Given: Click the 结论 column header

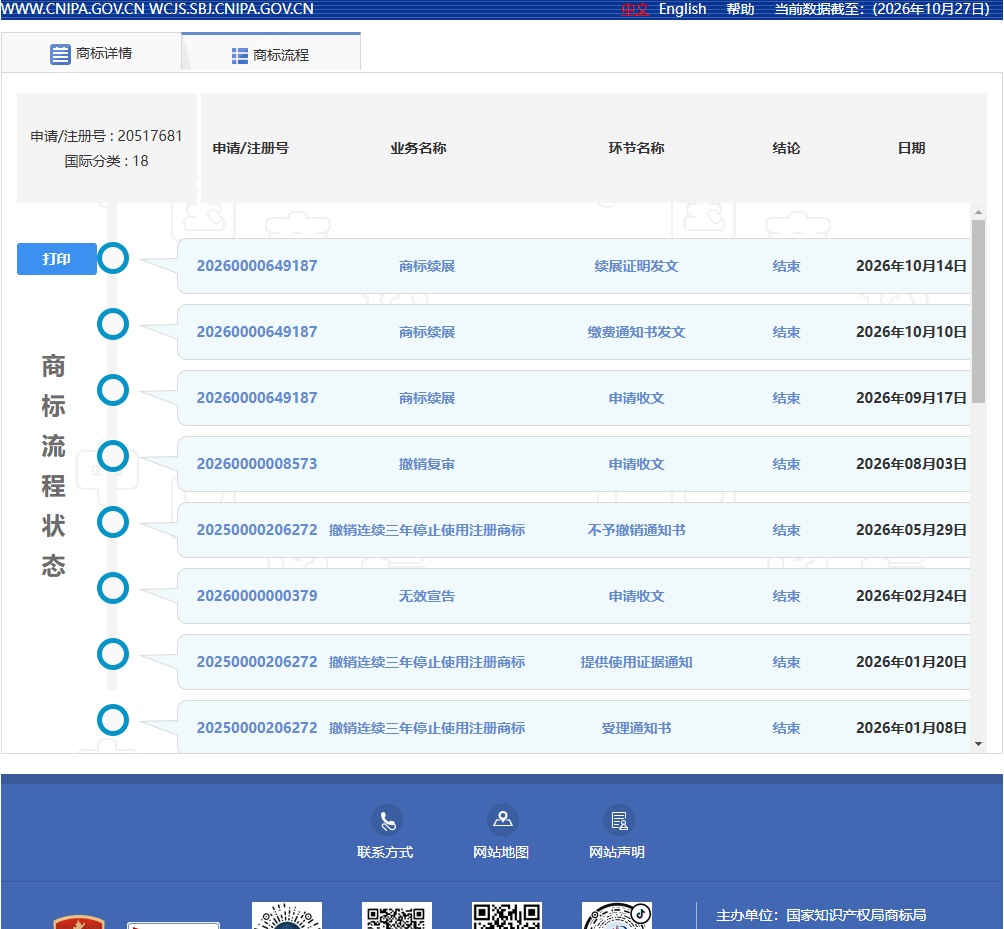Looking at the screenshot, I should point(786,148).
